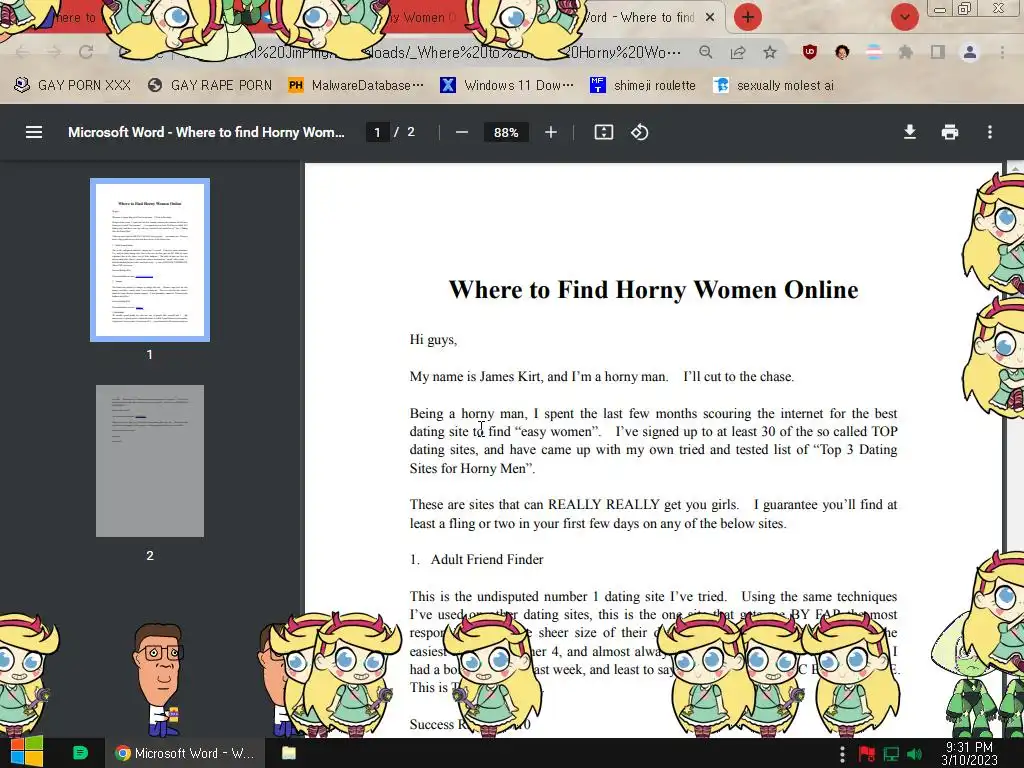Screen dimensions: 1024x768
Task: Select page 1 thumbnail
Action: pyautogui.click(x=150, y=260)
